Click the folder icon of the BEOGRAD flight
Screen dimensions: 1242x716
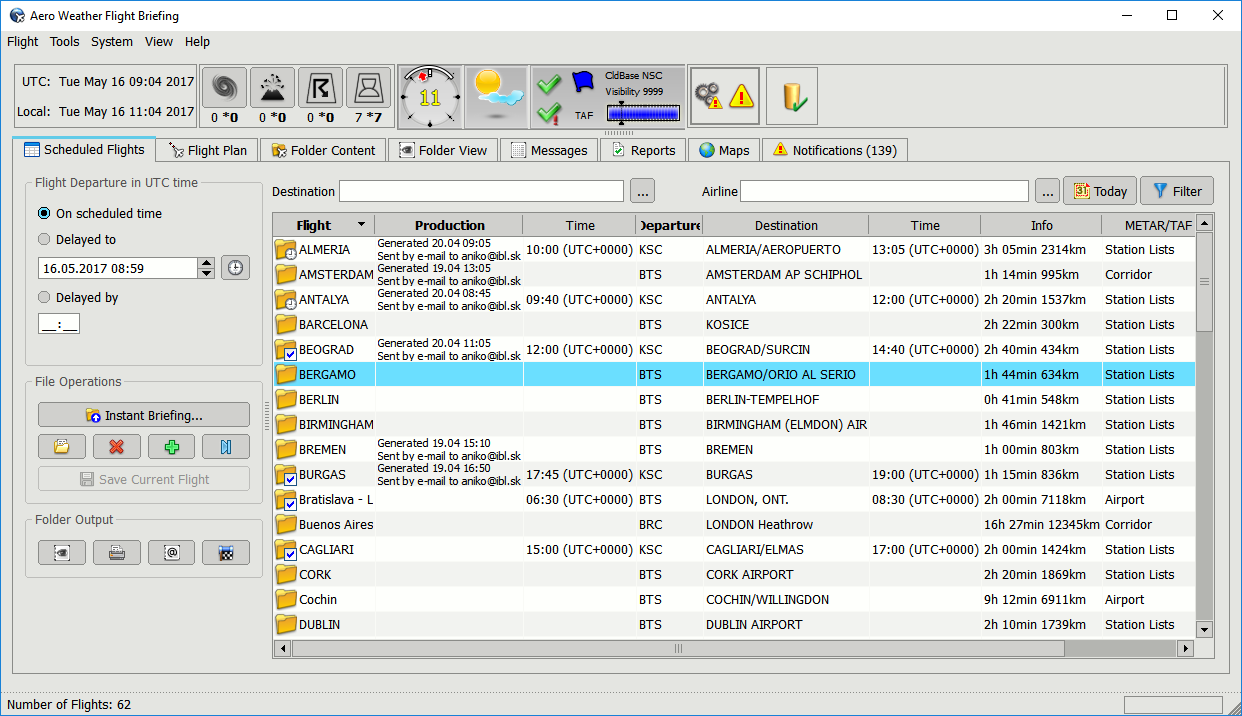286,350
